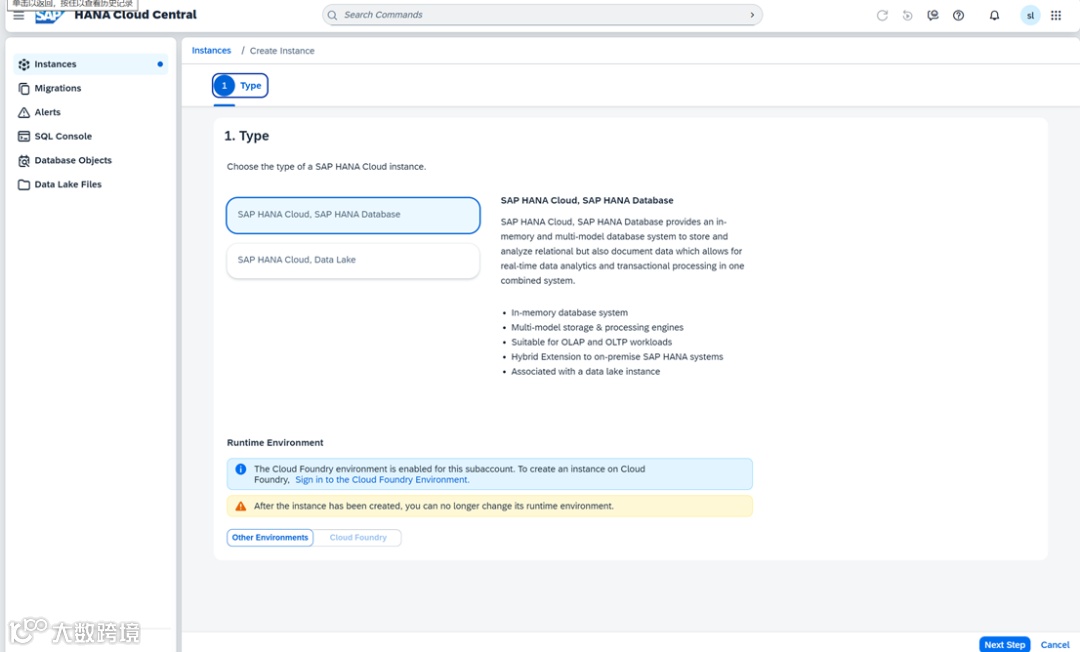
Task: Select SAP HANA Cloud, Data Lake option
Action: (353, 260)
